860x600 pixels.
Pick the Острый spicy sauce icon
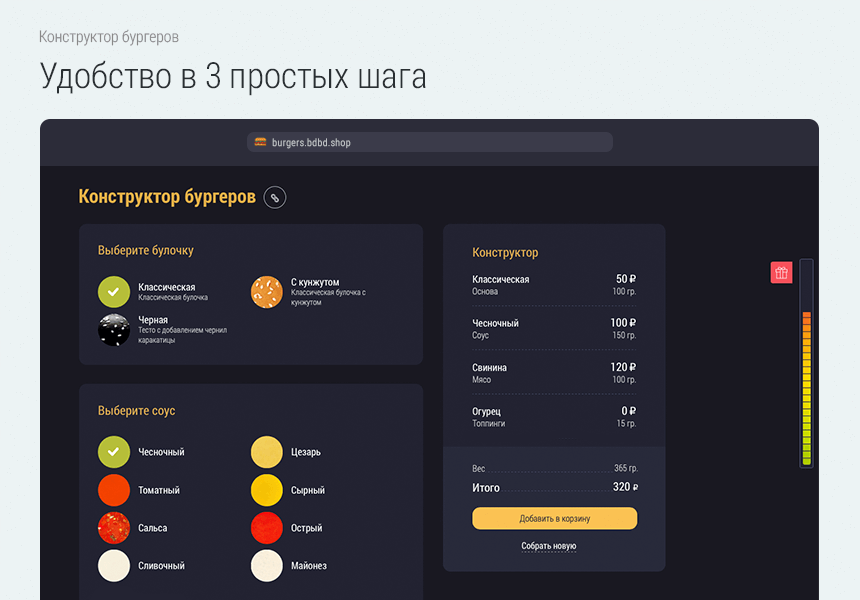(266, 528)
